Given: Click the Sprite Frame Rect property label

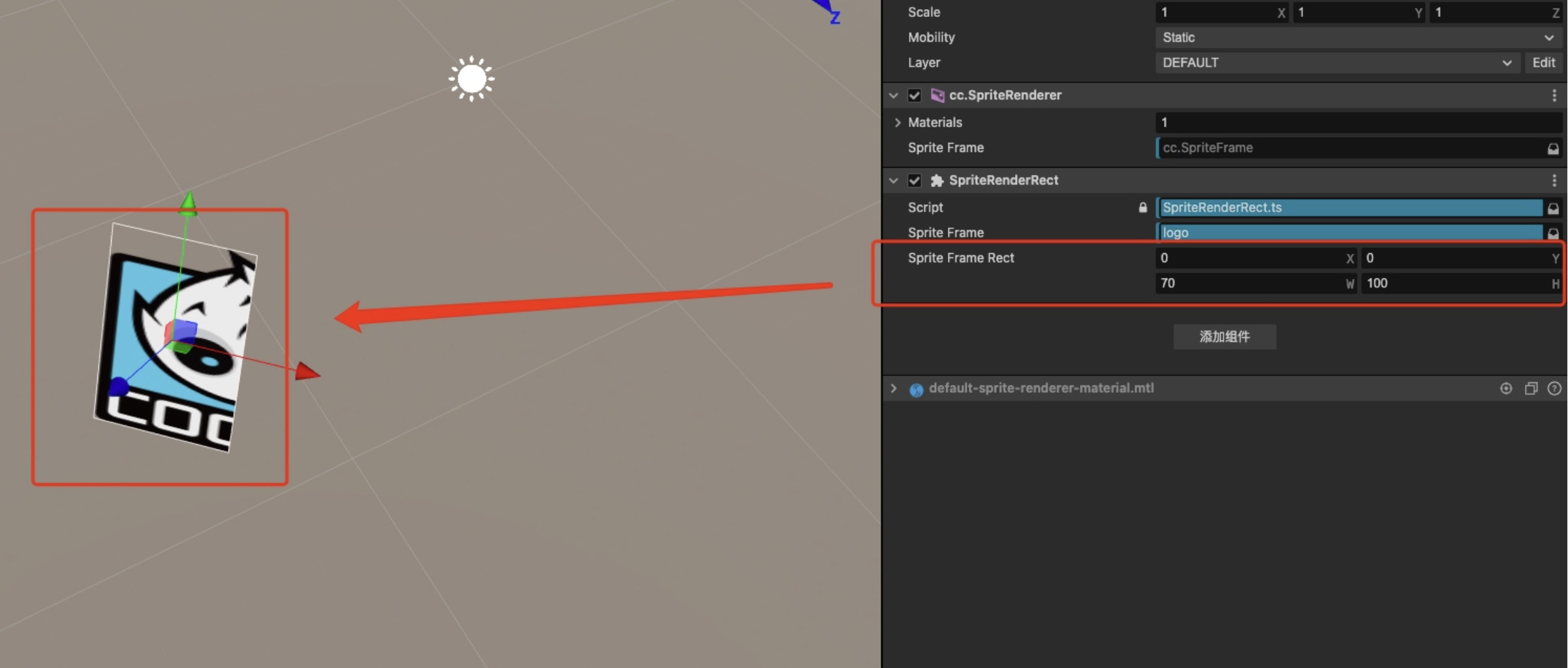Looking at the screenshot, I should pos(961,258).
